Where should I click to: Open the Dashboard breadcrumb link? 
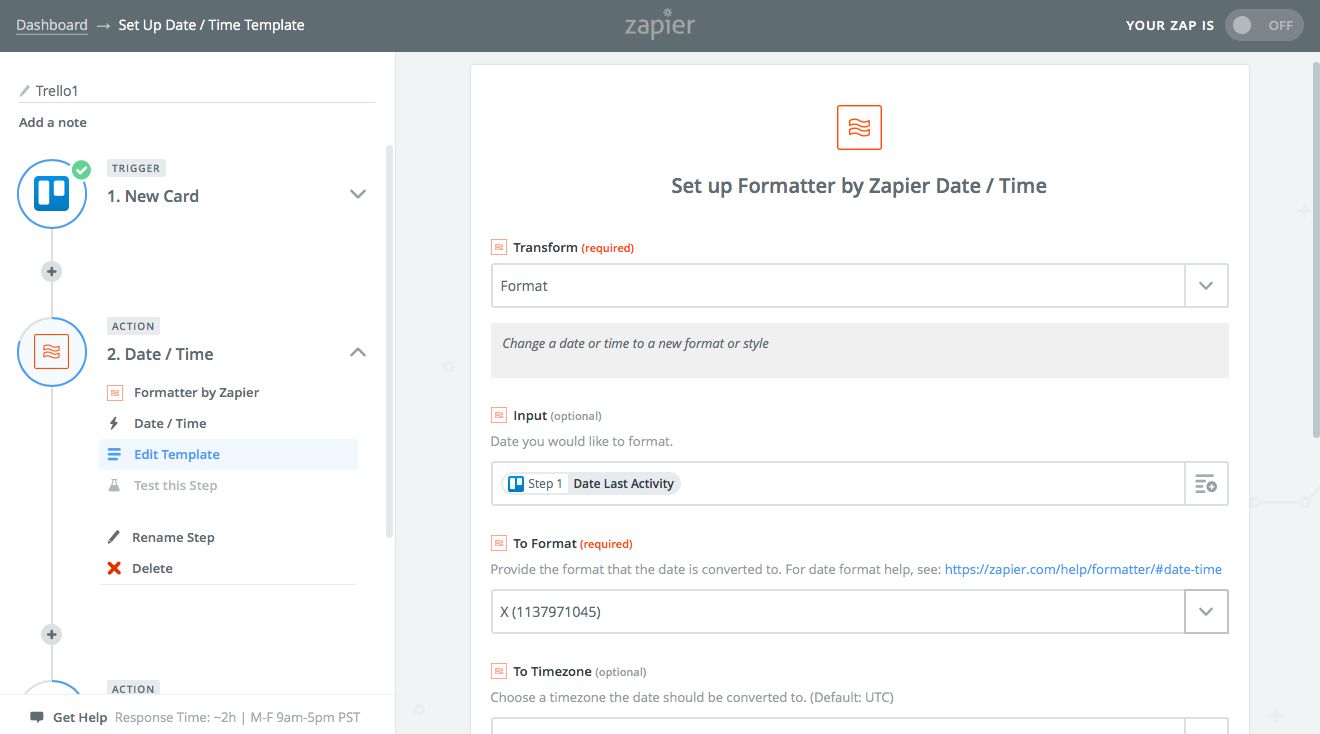[52, 25]
